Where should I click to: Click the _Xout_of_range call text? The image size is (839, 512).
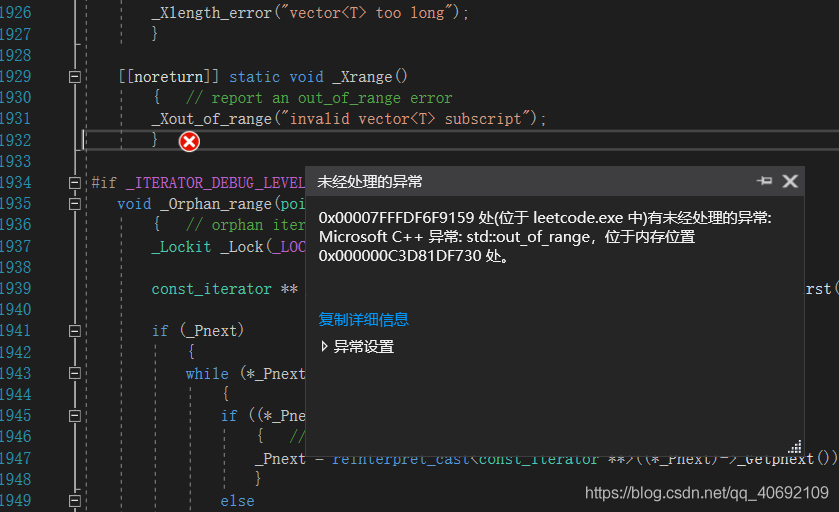(x=211, y=119)
